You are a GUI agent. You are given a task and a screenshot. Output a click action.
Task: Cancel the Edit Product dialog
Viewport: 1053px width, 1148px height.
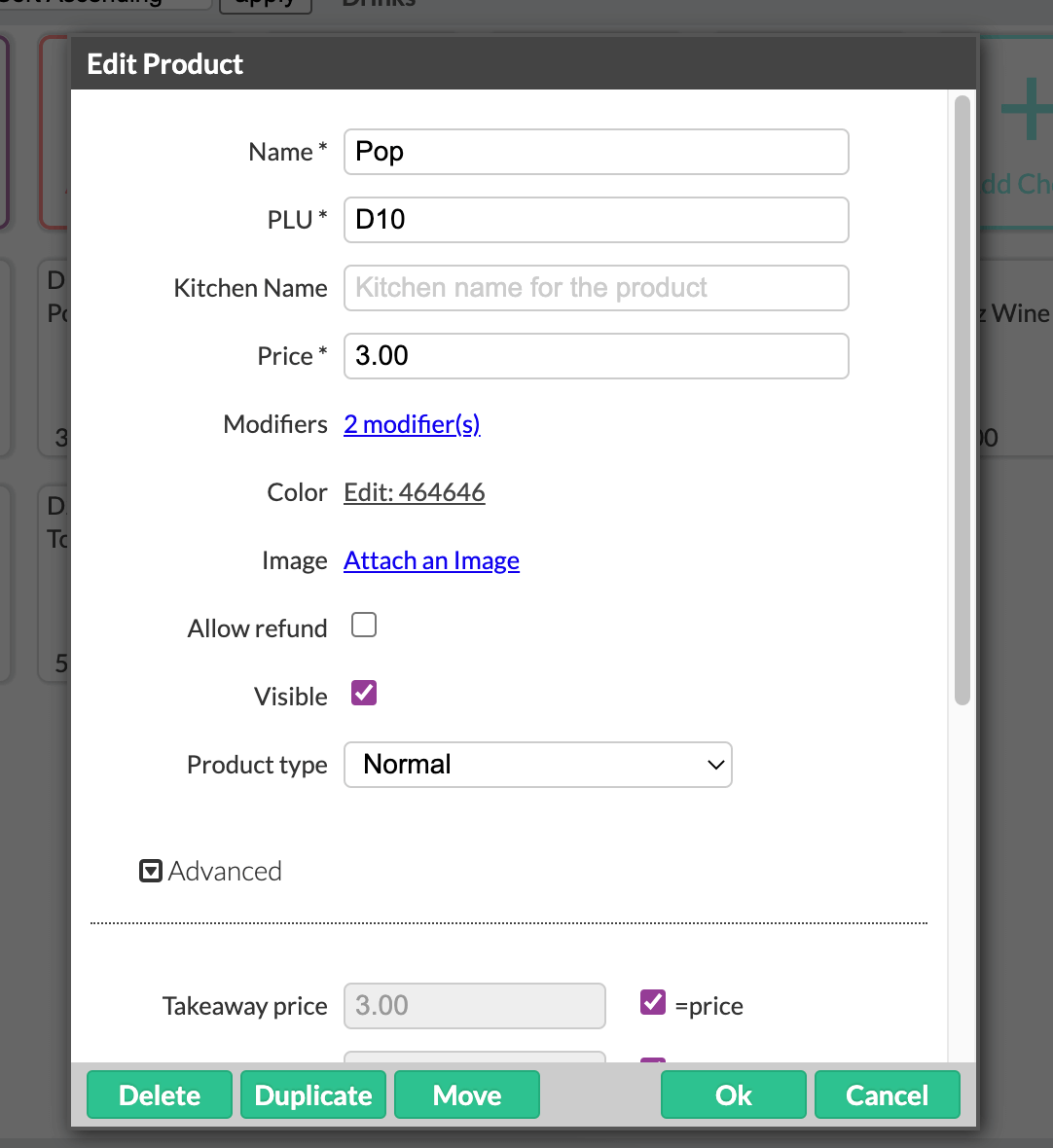coord(888,1094)
